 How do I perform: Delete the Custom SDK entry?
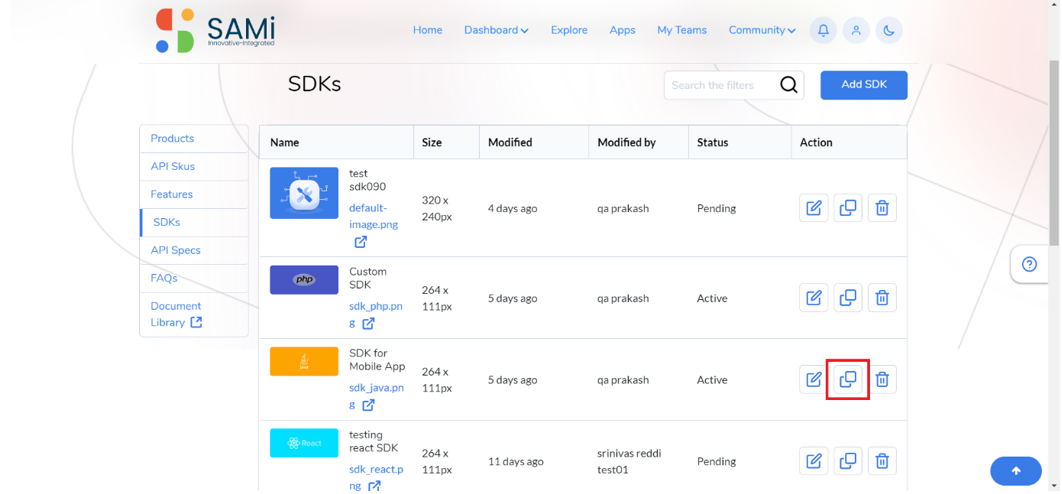tap(882, 297)
